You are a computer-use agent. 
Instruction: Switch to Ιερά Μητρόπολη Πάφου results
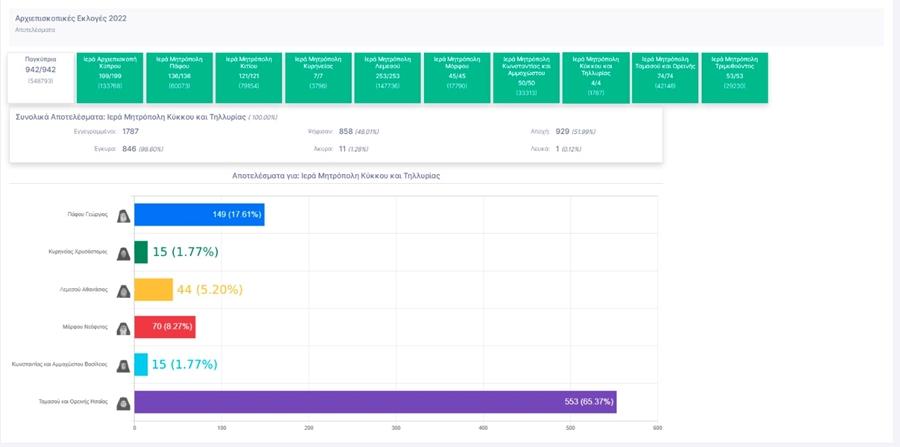coord(180,77)
